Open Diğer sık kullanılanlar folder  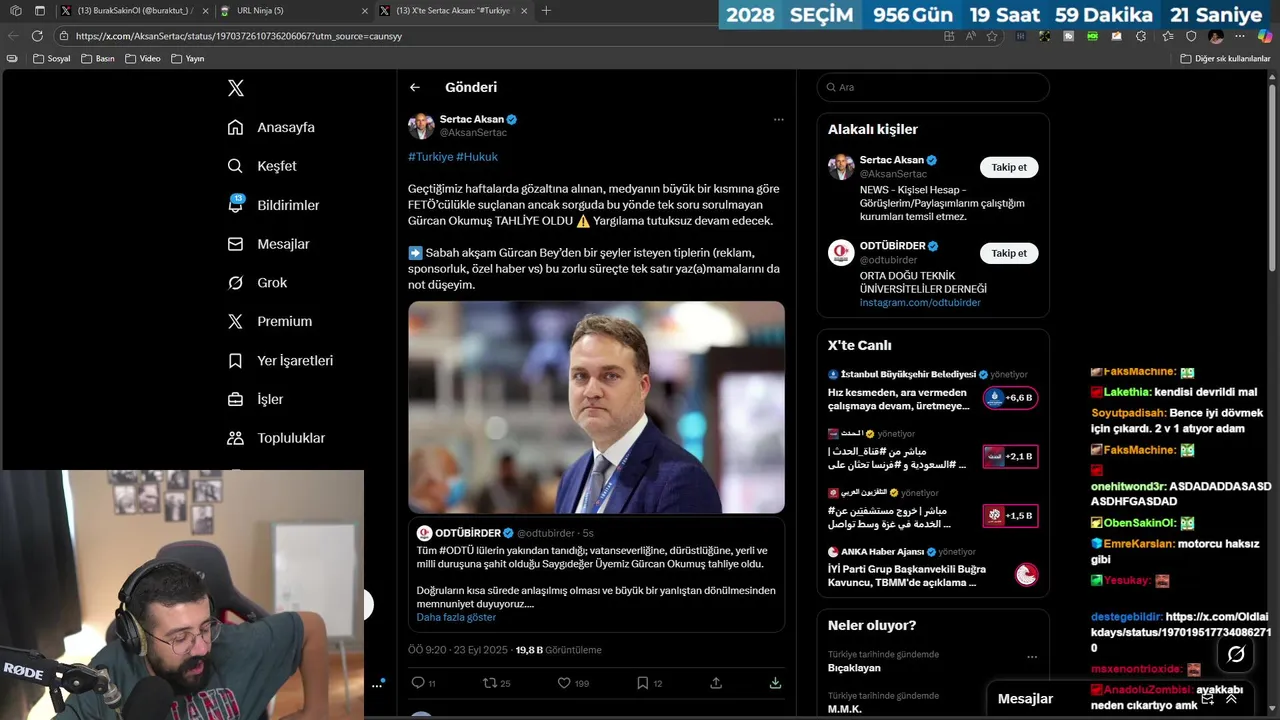point(1225,59)
